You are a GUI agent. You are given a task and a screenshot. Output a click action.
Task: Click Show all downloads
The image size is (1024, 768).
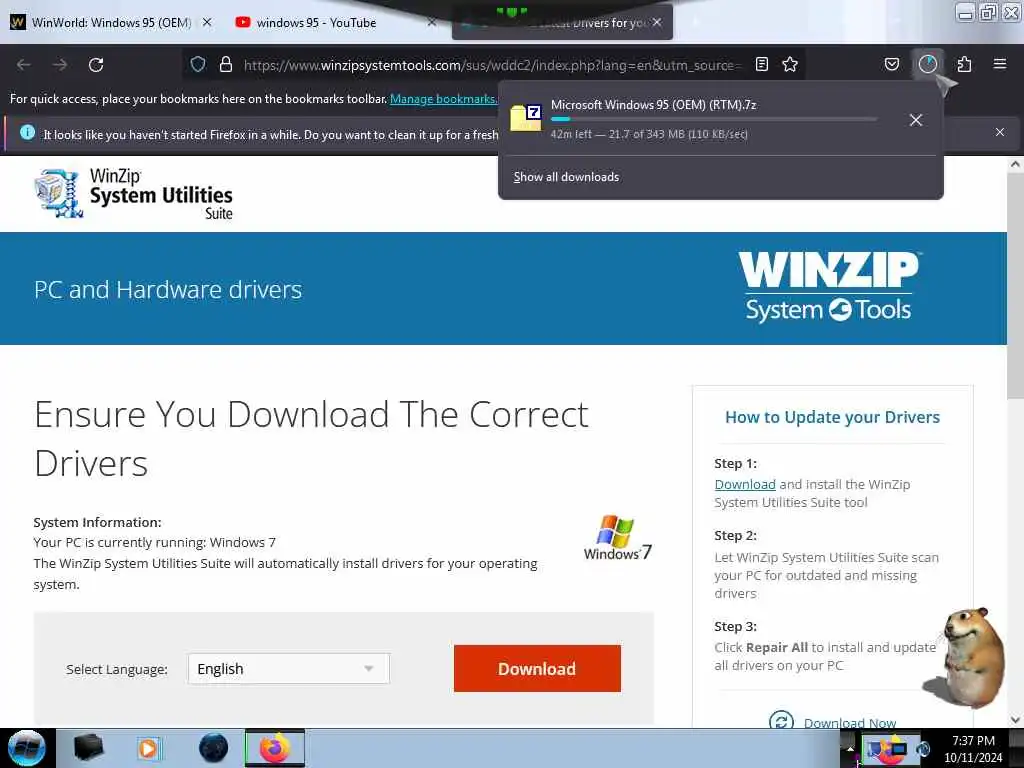[x=566, y=177]
